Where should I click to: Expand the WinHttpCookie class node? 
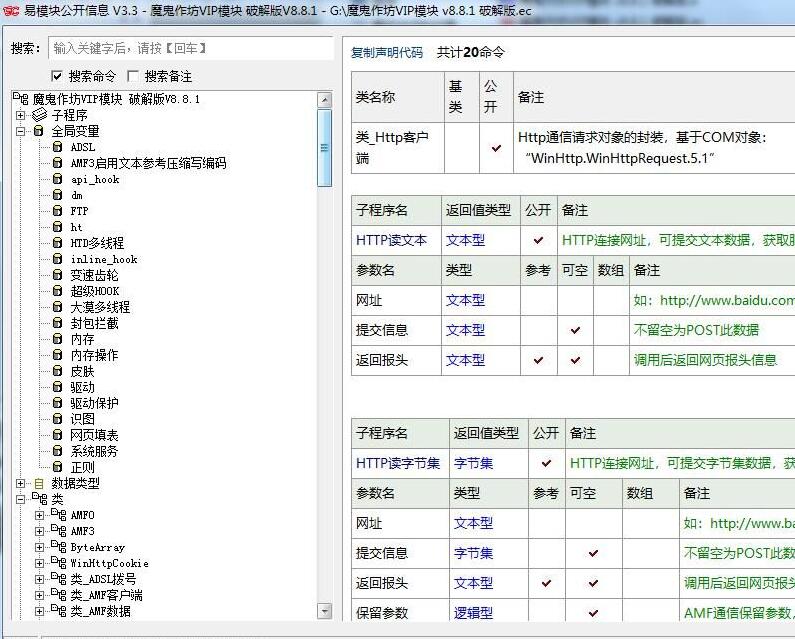39,563
